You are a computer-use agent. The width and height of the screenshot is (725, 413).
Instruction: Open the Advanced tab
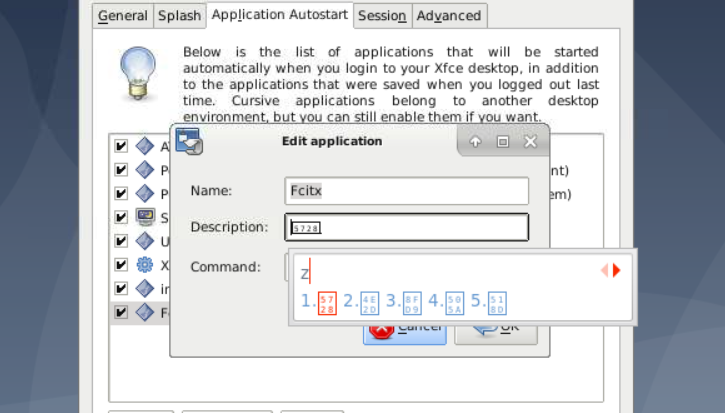(x=449, y=16)
